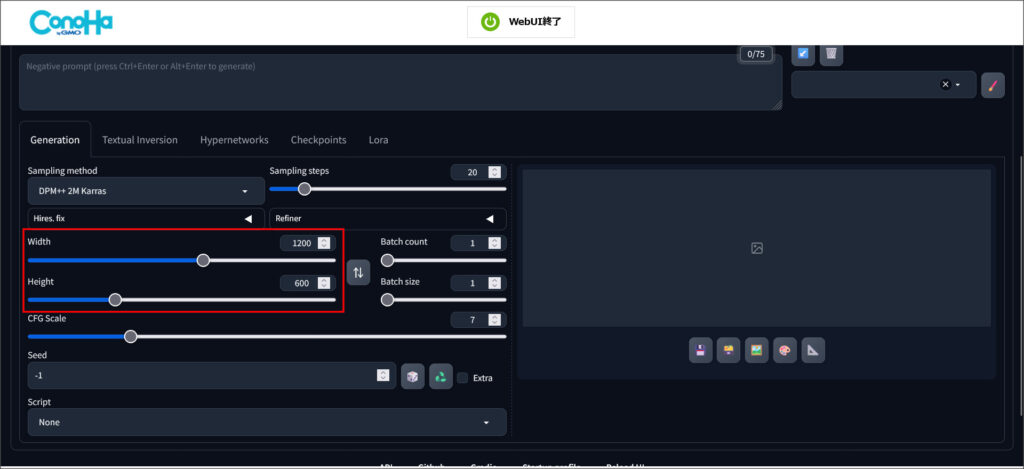Viewport: 1024px width, 469px height.
Task: Click the Height slider handle
Action: click(x=116, y=300)
